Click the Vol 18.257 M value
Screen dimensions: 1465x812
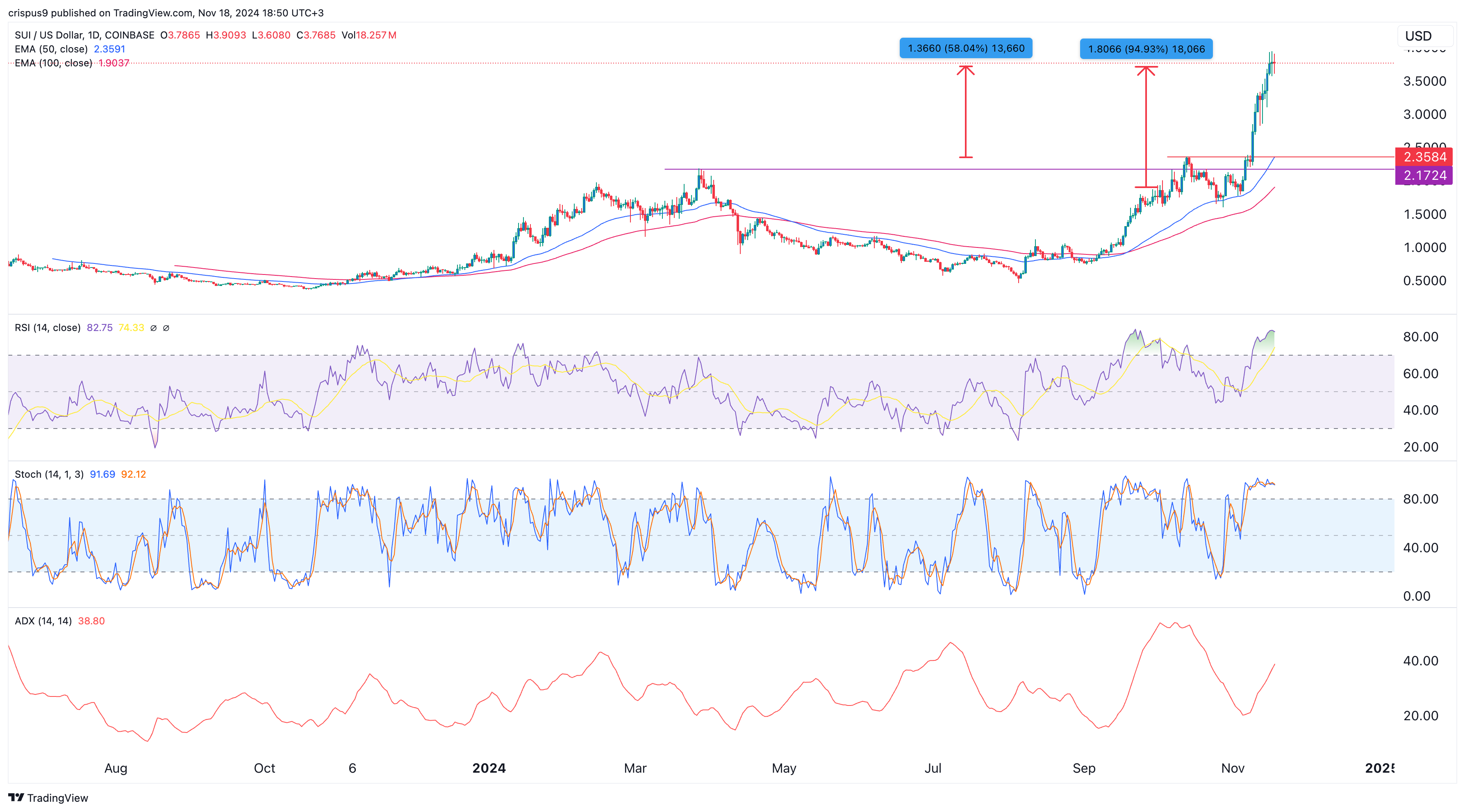pyautogui.click(x=369, y=35)
